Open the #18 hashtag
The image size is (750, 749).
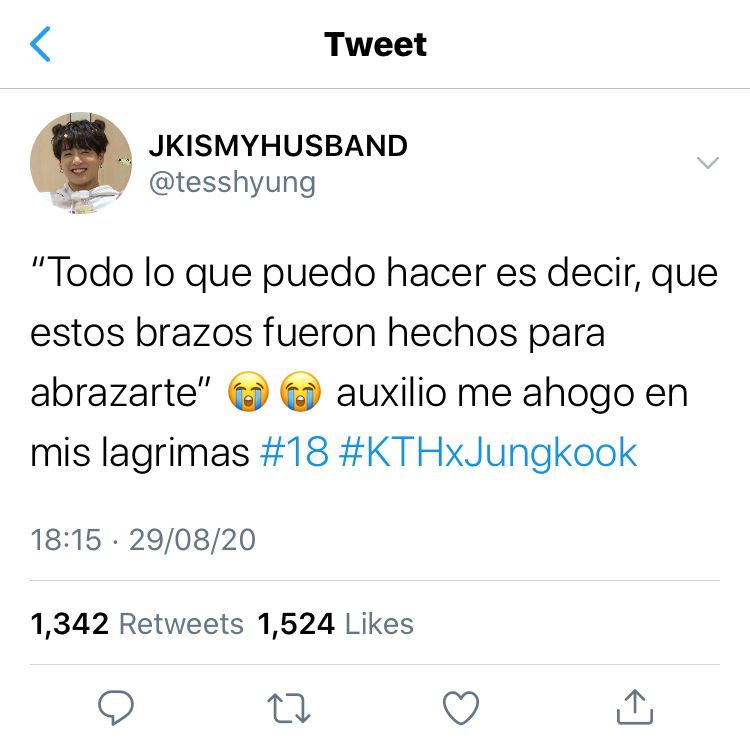294,452
